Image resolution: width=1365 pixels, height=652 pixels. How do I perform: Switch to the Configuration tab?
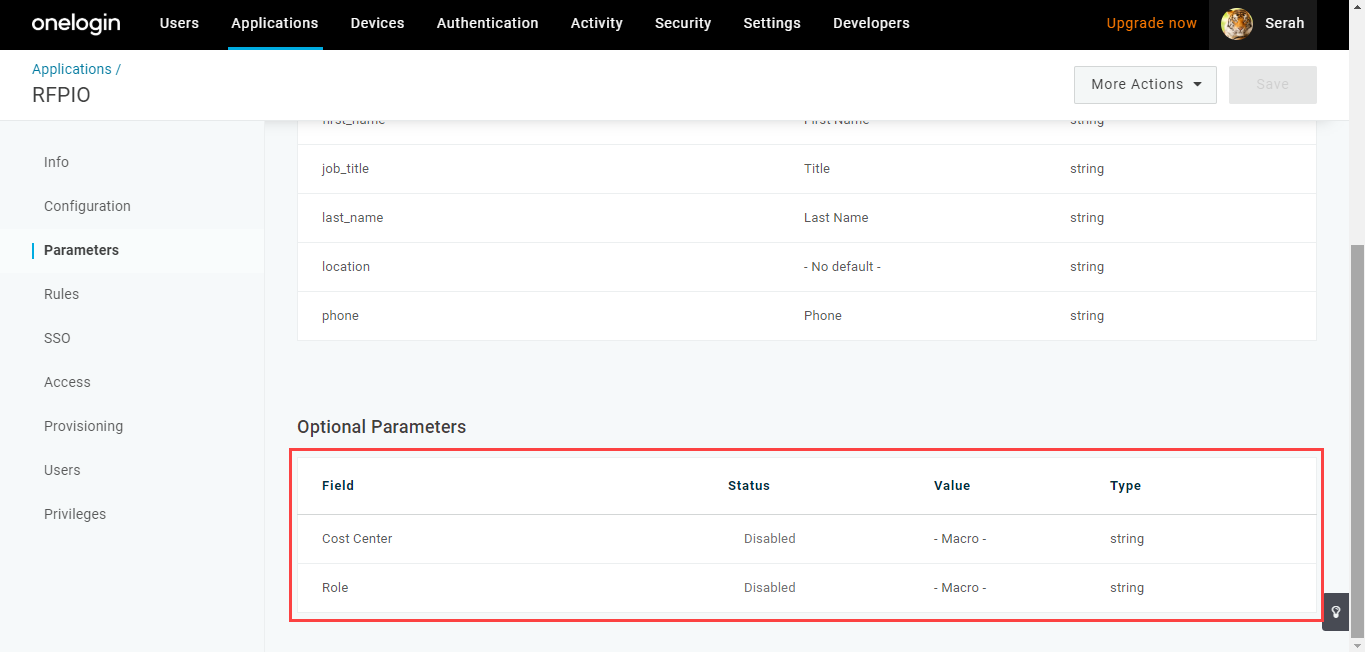87,206
